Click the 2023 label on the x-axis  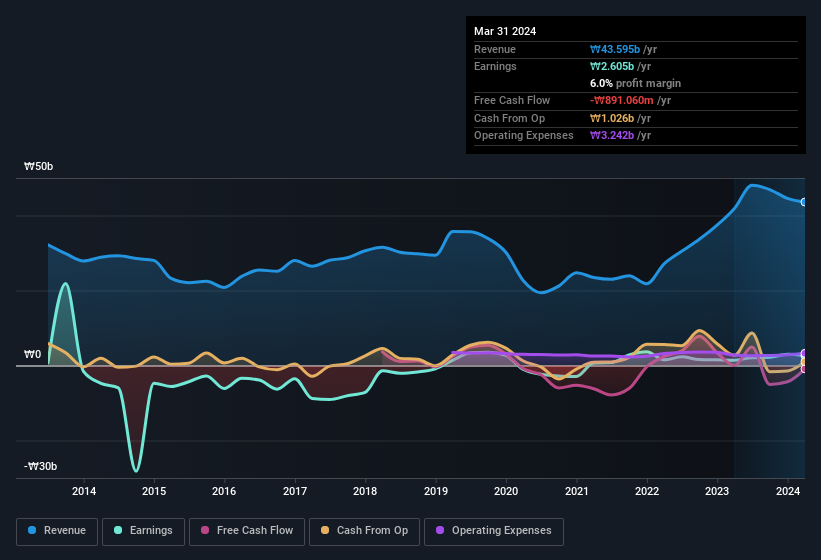click(x=717, y=491)
